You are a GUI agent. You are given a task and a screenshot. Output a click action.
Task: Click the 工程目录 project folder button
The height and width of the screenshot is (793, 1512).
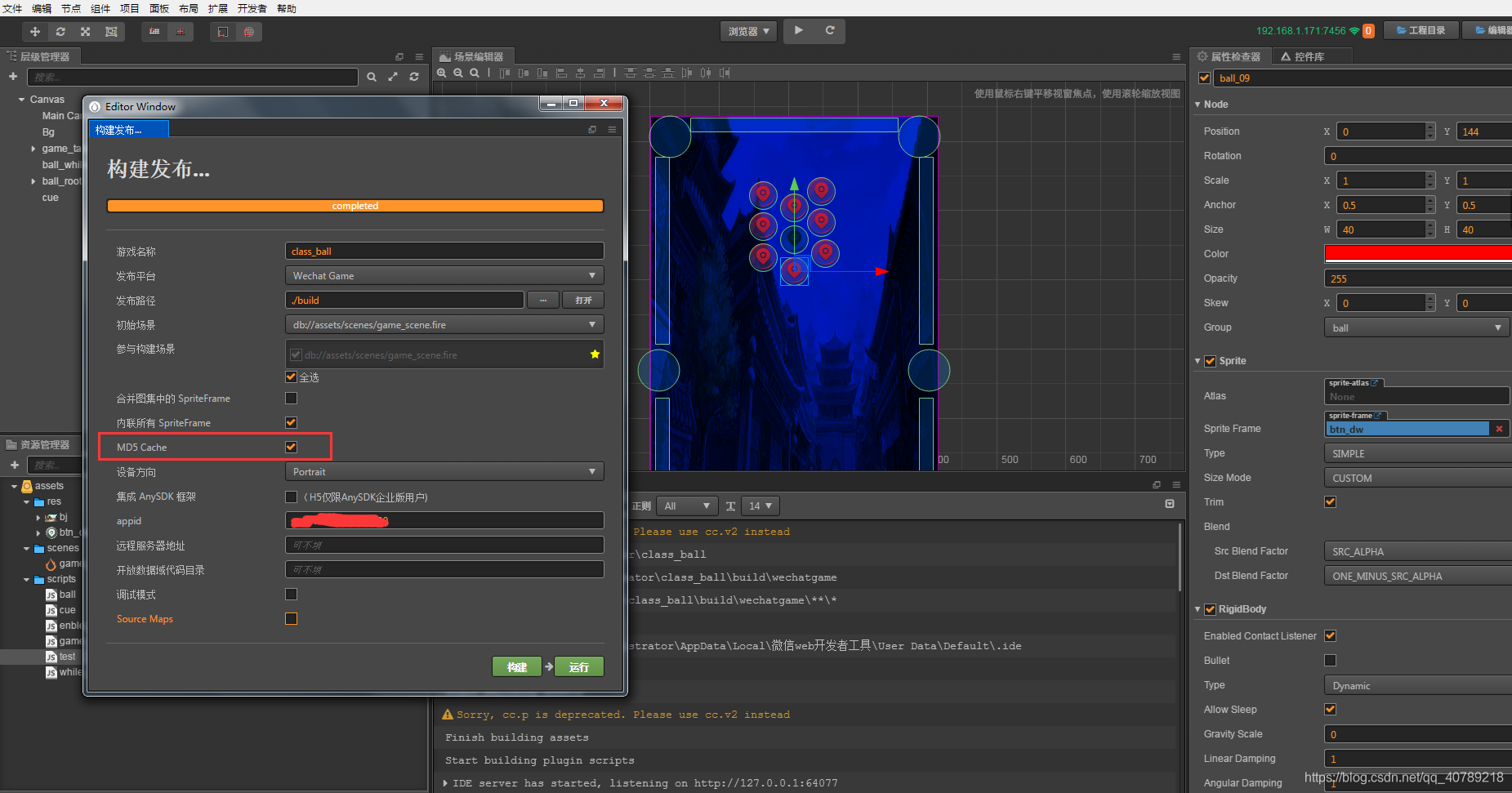pos(1420,30)
